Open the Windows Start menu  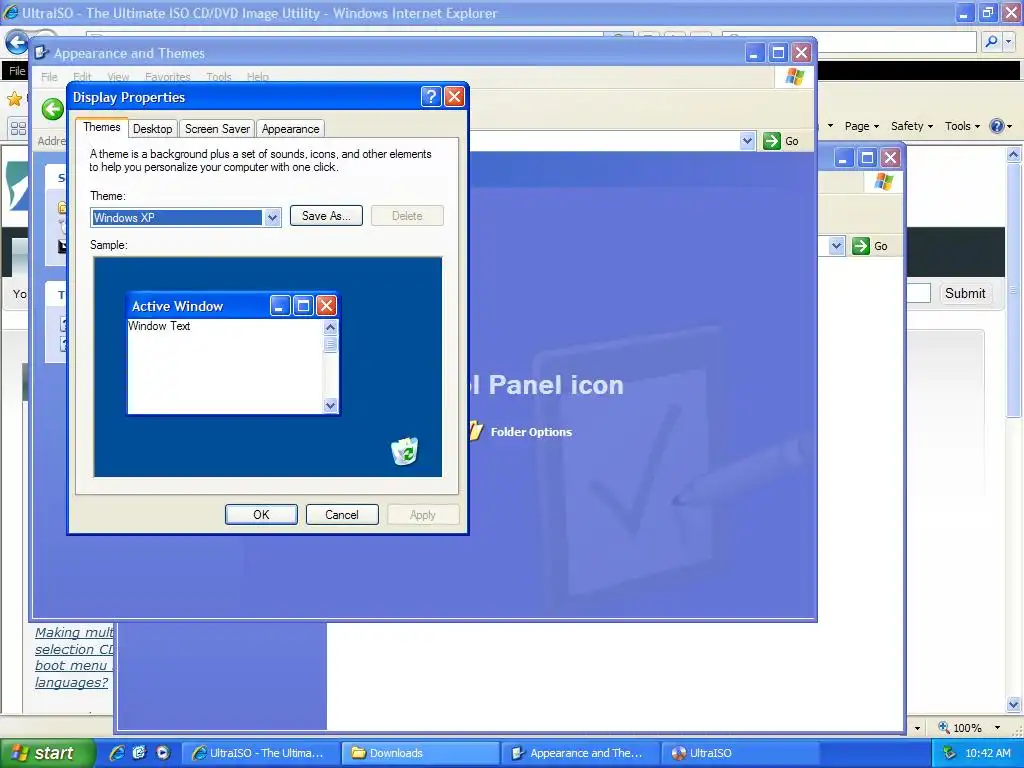pyautogui.click(x=46, y=753)
